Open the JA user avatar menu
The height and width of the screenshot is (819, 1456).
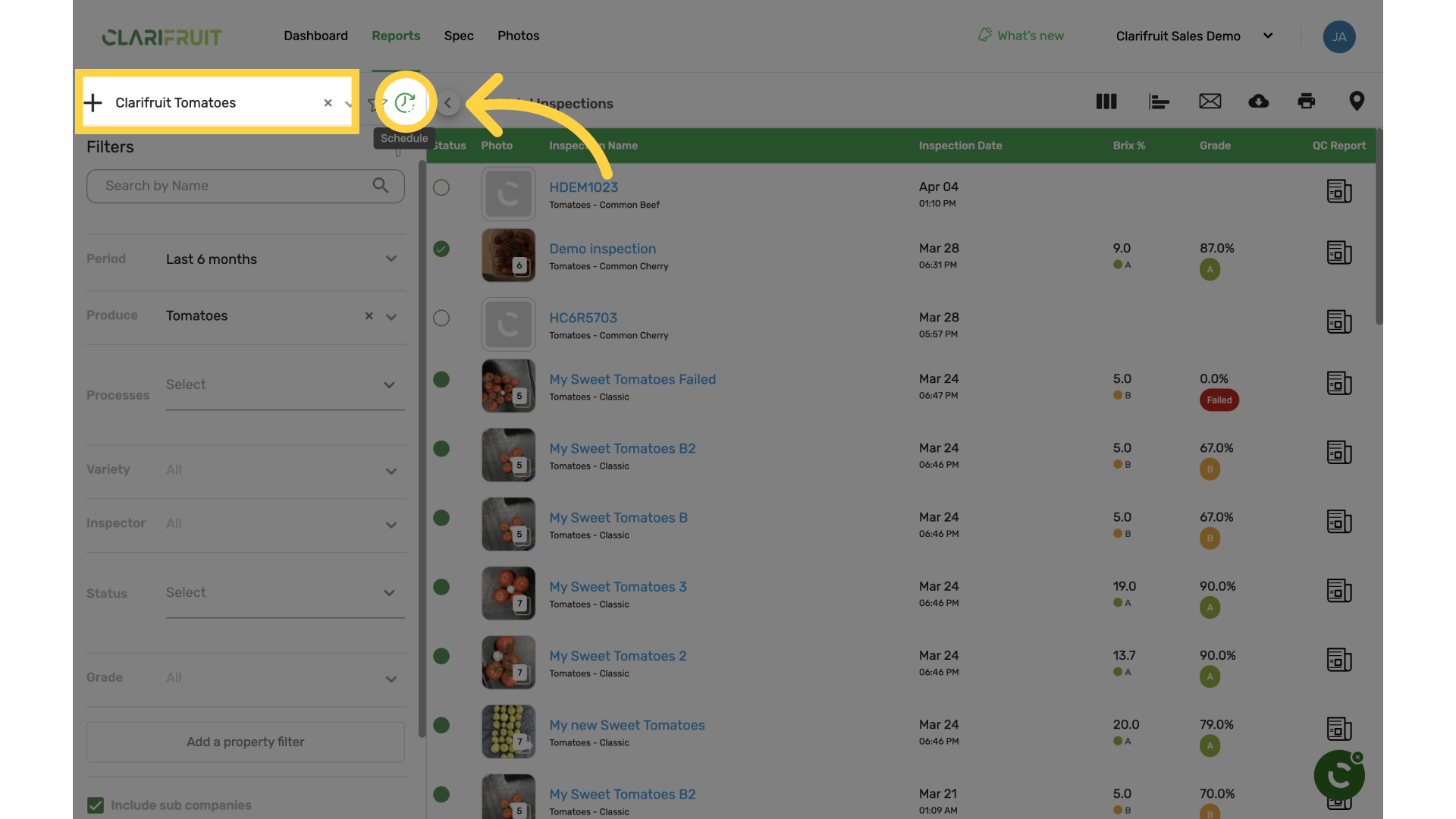[1339, 36]
